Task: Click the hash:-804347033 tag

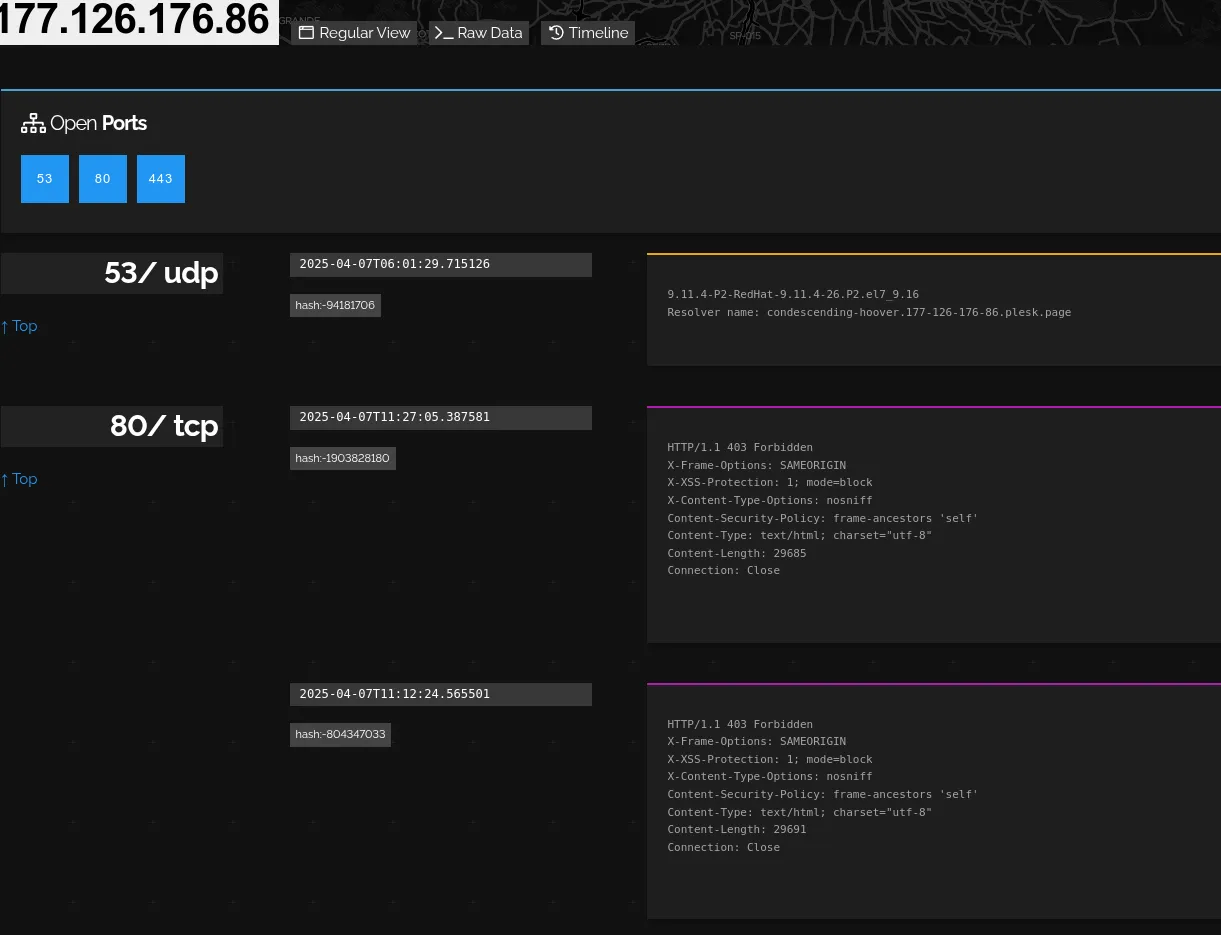Action: pos(340,734)
